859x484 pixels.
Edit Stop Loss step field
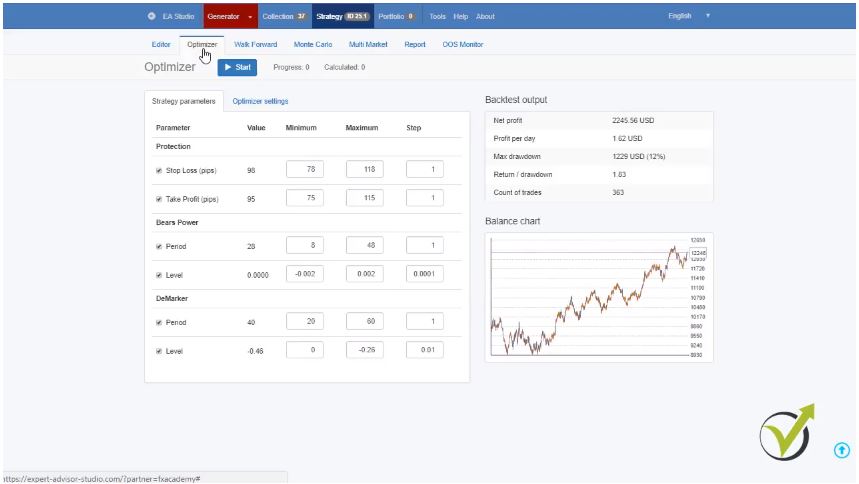click(x=425, y=169)
